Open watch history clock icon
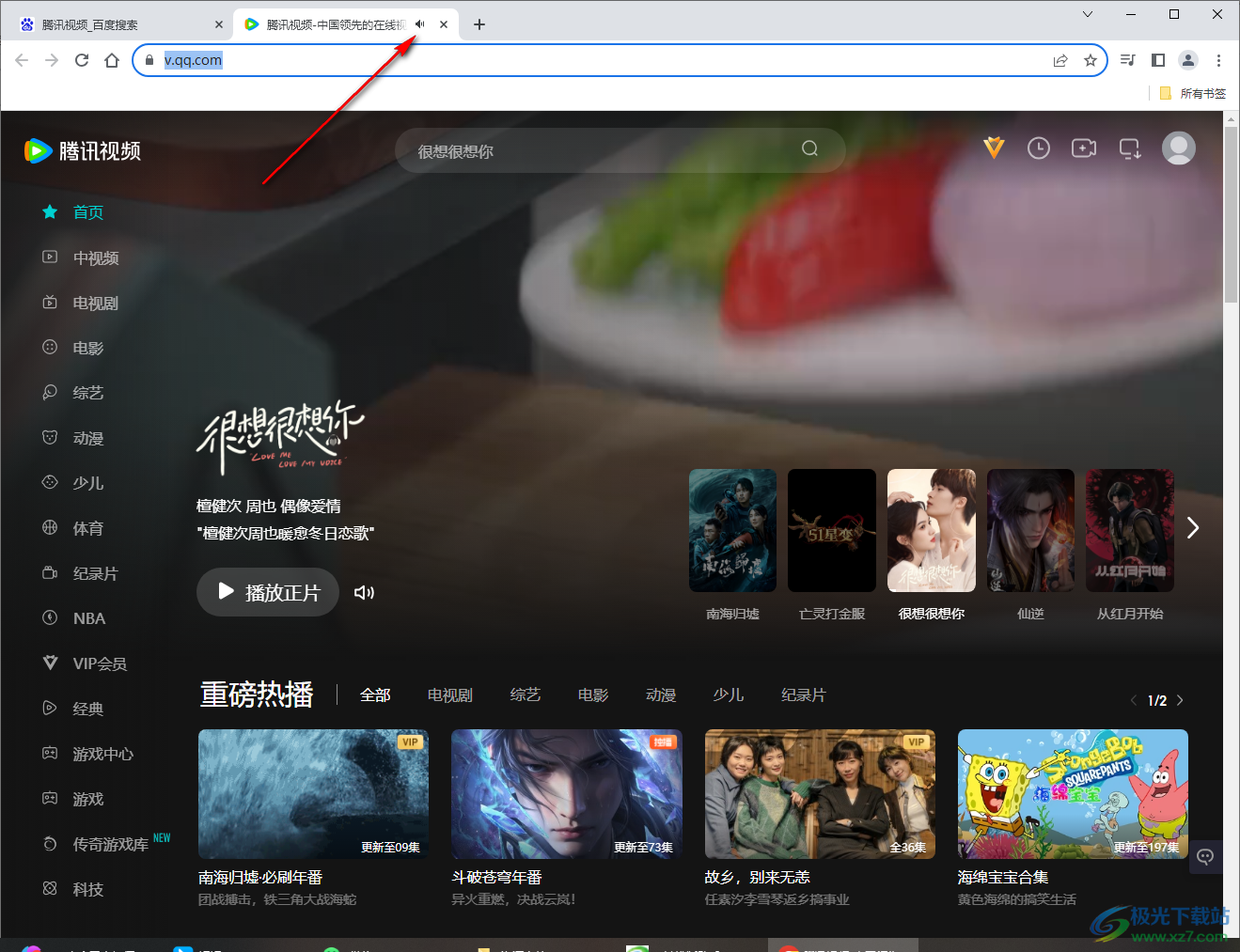 point(1039,148)
